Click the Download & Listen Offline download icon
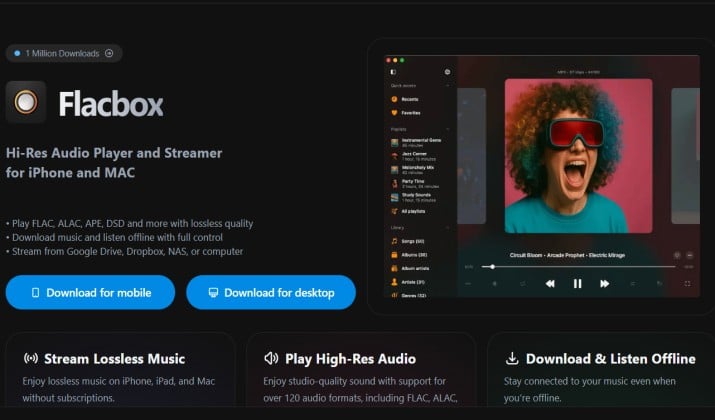Viewport: 715px width, 420px height. pos(512,358)
